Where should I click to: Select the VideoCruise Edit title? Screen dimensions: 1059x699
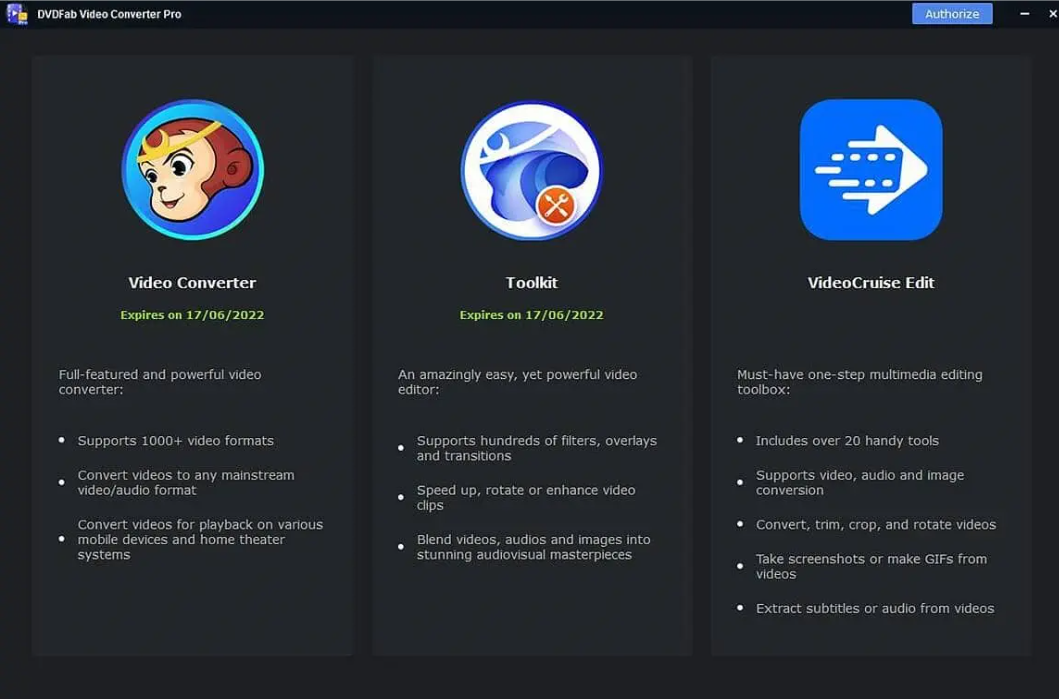[871, 282]
